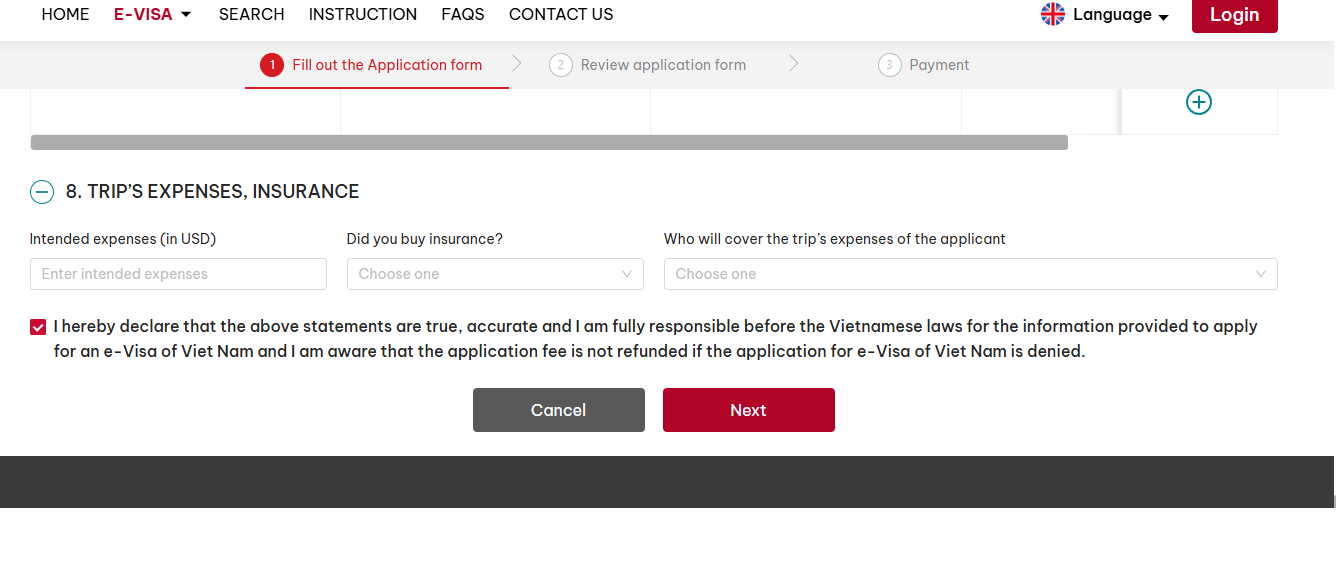Collapse section 8 using minus circle icon

click(x=42, y=192)
